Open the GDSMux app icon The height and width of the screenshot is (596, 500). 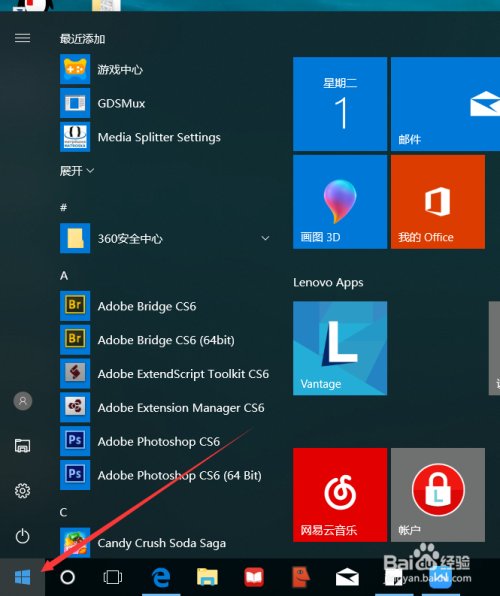pyautogui.click(x=75, y=103)
